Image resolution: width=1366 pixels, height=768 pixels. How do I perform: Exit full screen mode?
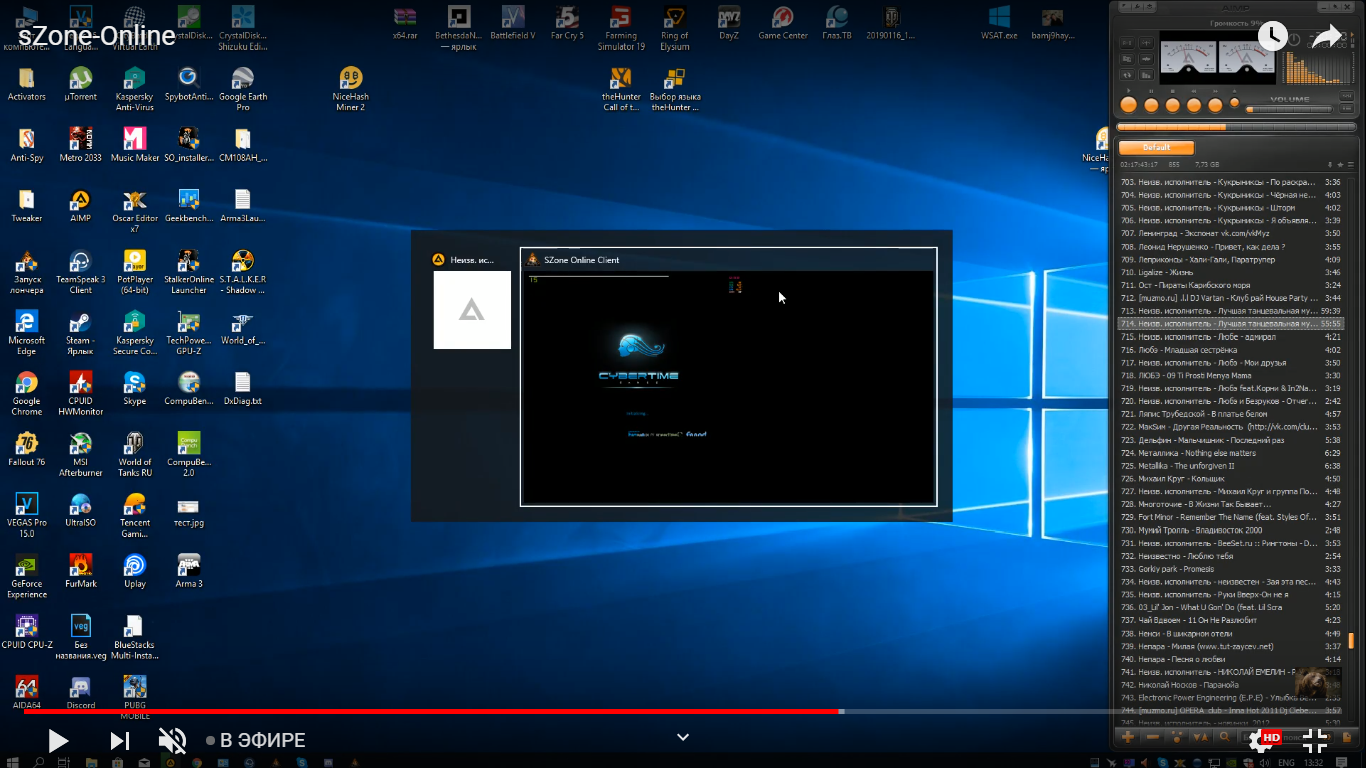coord(1315,740)
